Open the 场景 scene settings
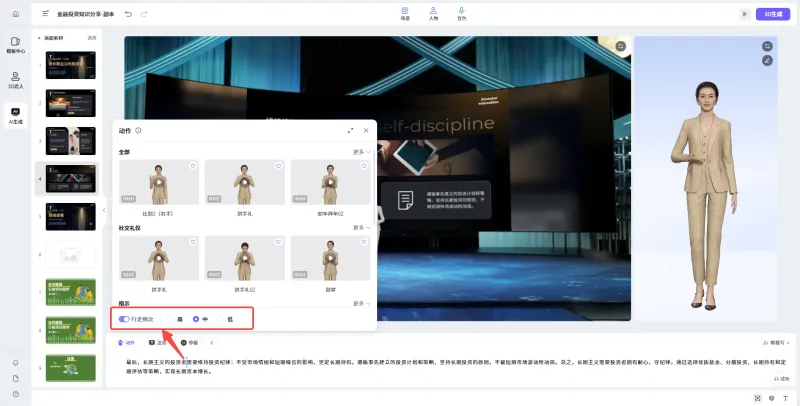The width and height of the screenshot is (800, 406). coord(405,14)
